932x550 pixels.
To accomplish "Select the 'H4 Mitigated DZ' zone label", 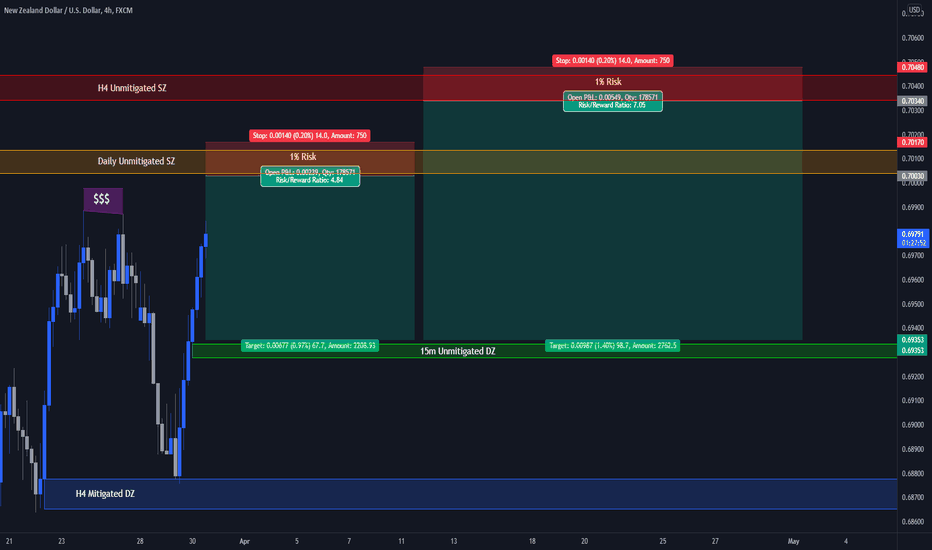I will coord(105,494).
